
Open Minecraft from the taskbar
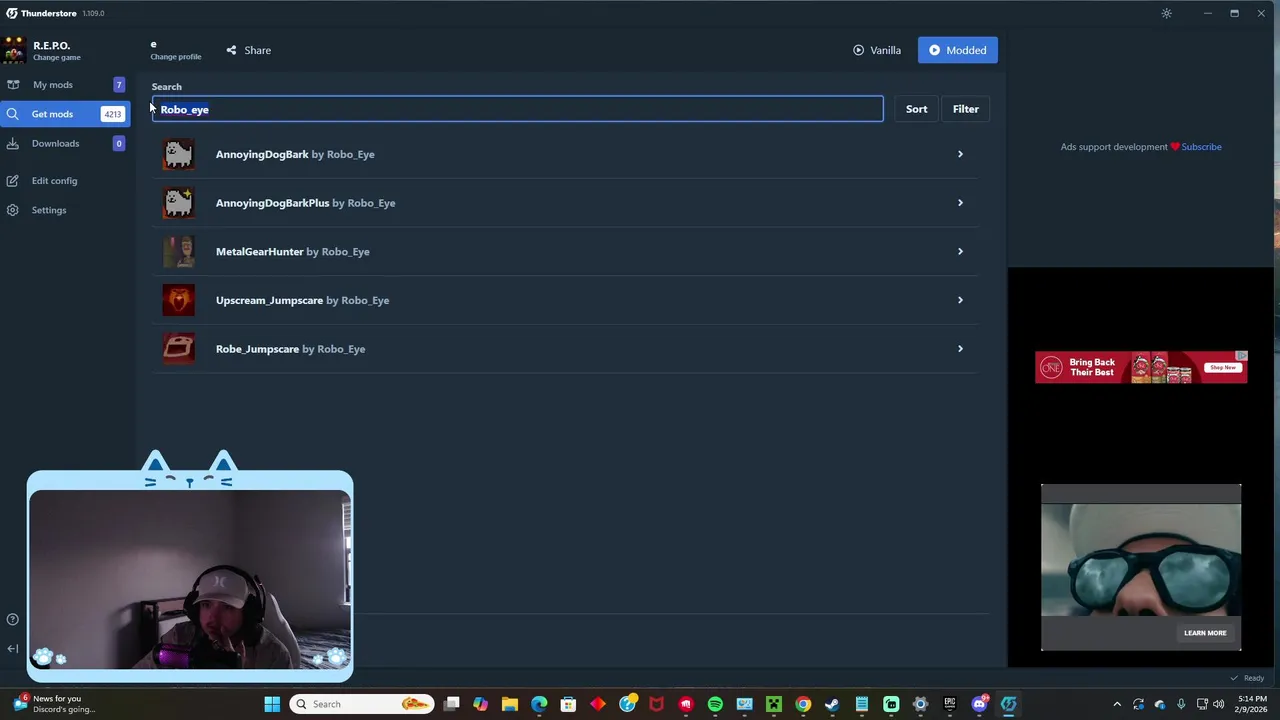pyautogui.click(x=773, y=704)
